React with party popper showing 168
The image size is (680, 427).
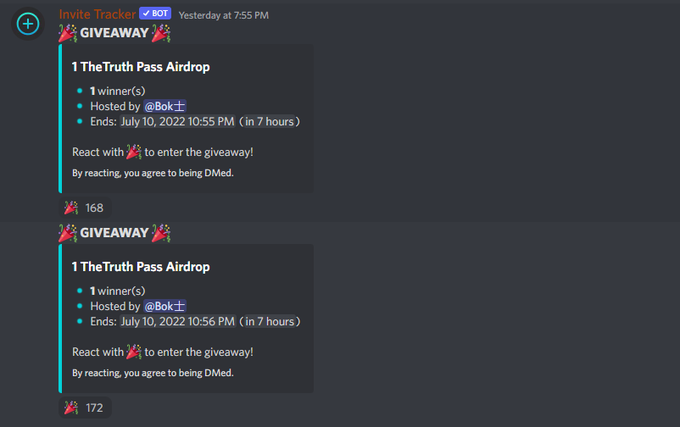[x=85, y=208]
